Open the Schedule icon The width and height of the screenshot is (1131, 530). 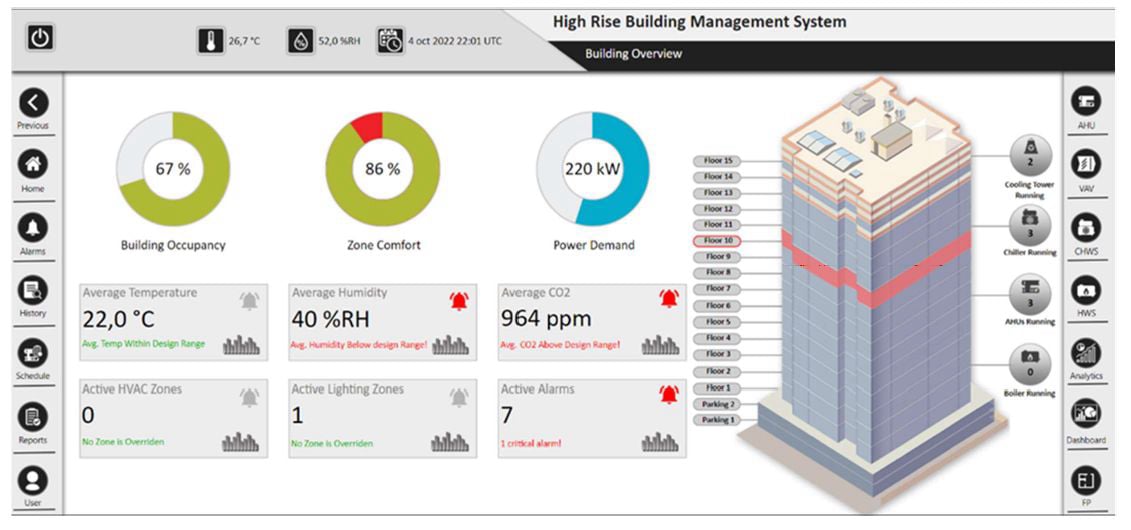(x=33, y=353)
